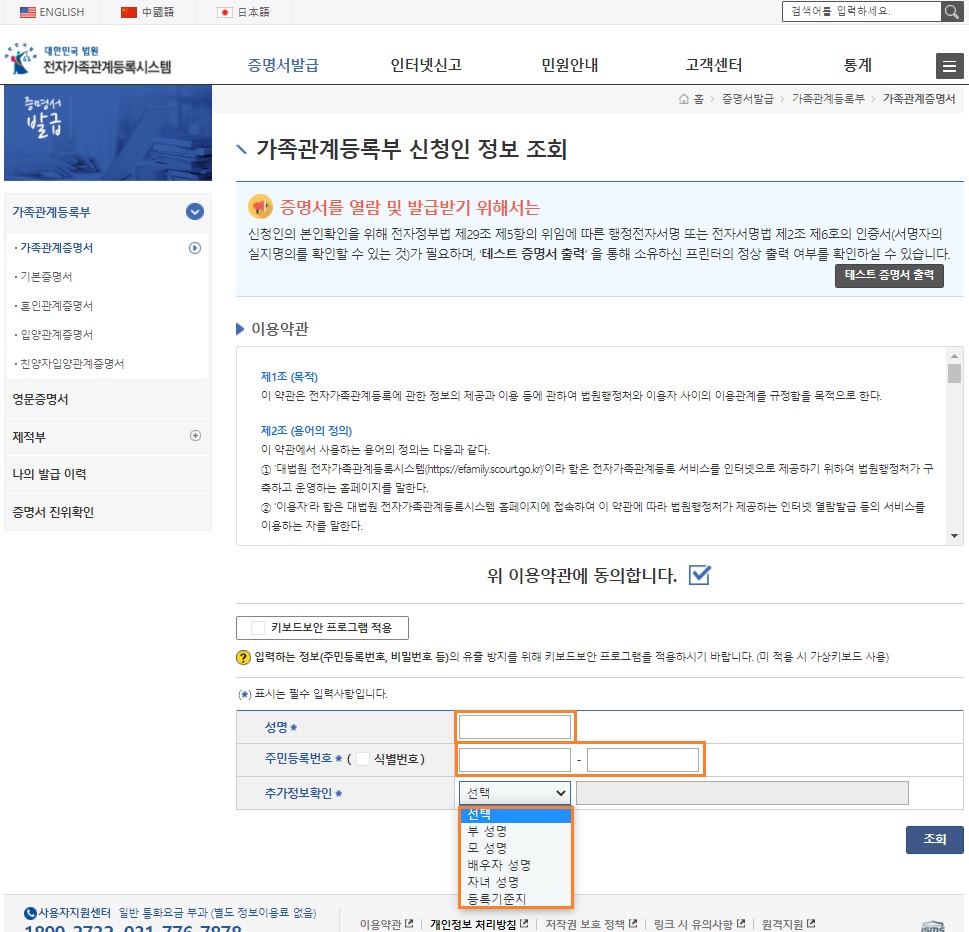Screen dimensions: 969x932
Task: Choose the highlighted 선택 list option
Action: click(x=515, y=815)
